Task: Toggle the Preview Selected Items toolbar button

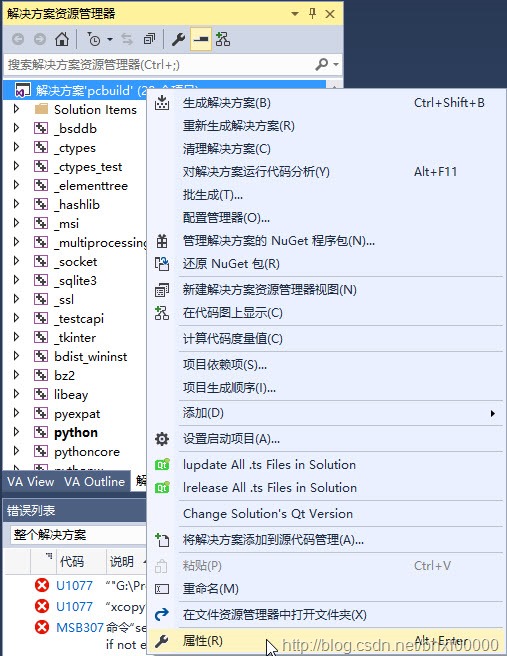Action: [x=201, y=39]
